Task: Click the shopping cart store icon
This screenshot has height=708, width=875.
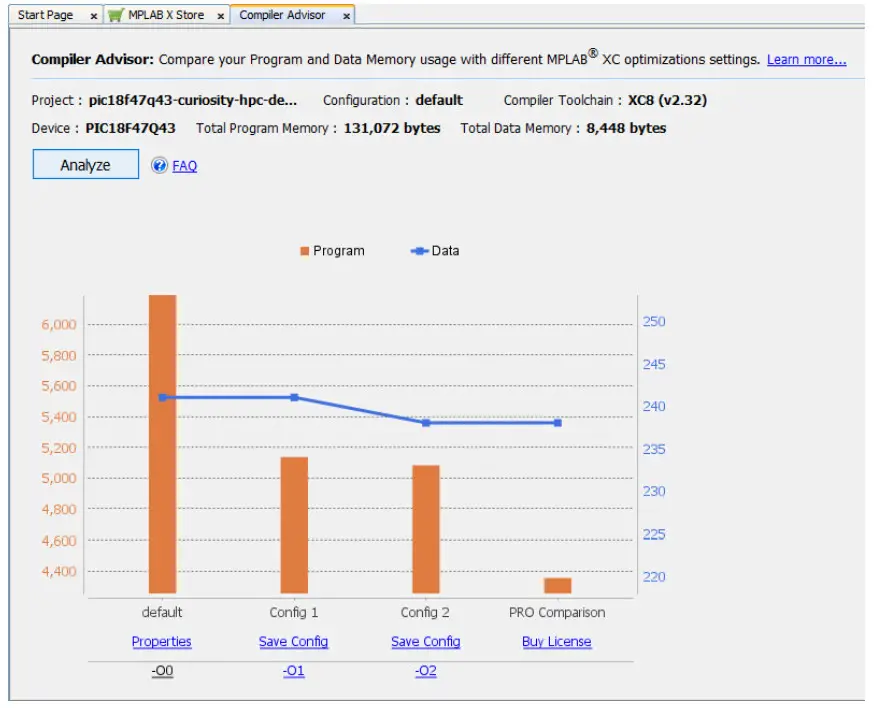Action: pos(116,15)
